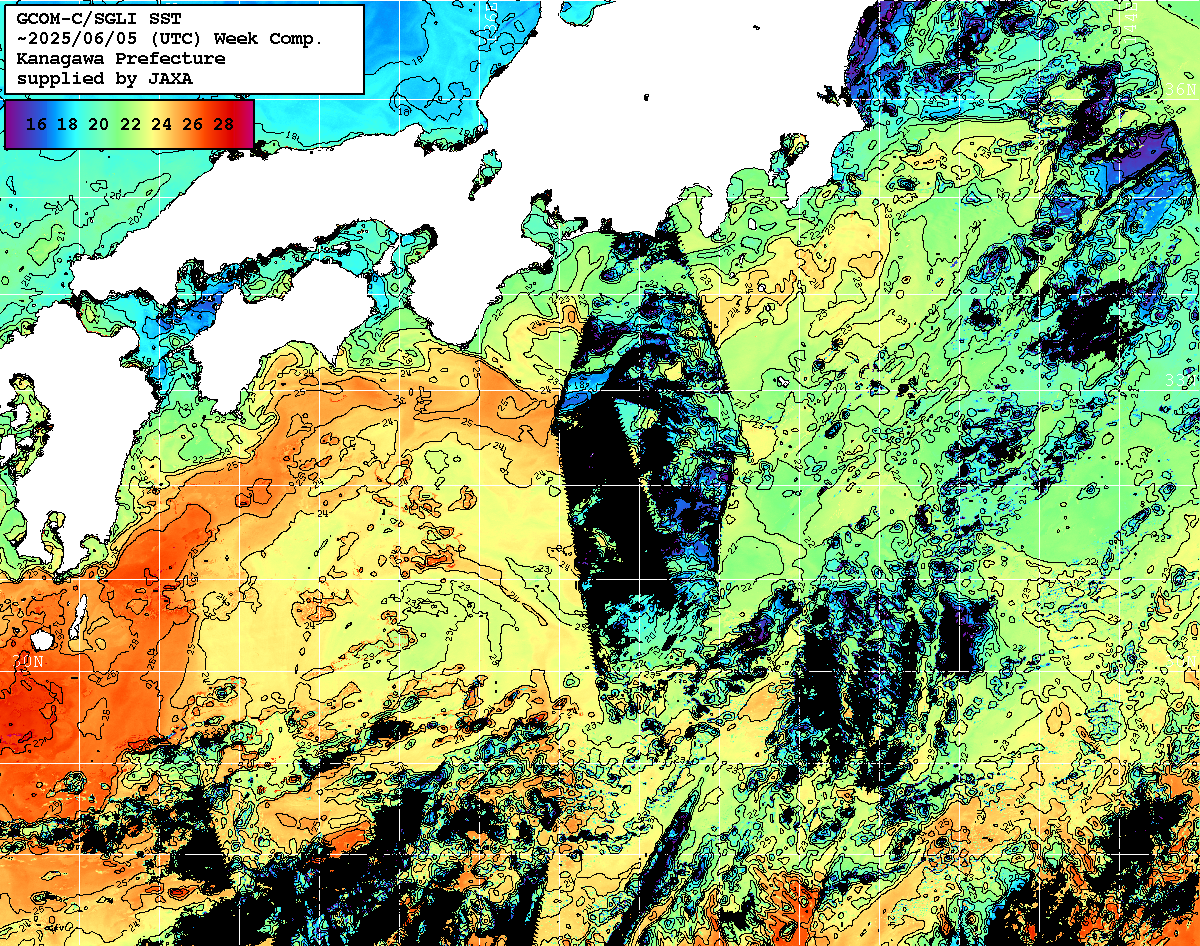
Task: Click the 24 value on the temperature legend
Action: click(161, 124)
